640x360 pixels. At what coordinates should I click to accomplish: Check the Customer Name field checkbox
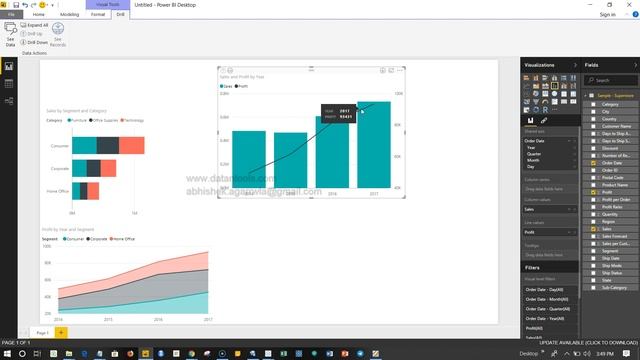click(x=593, y=127)
